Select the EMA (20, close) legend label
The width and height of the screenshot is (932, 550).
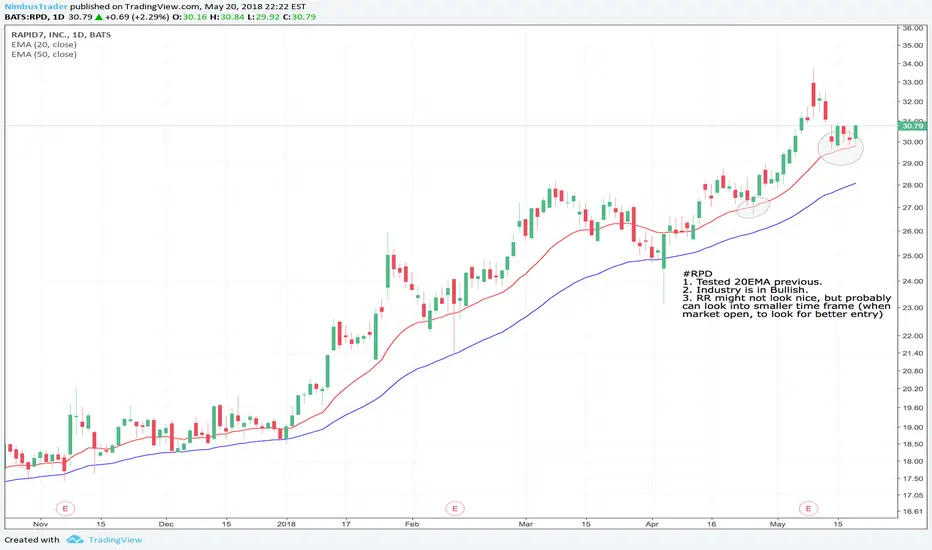click(x=44, y=45)
